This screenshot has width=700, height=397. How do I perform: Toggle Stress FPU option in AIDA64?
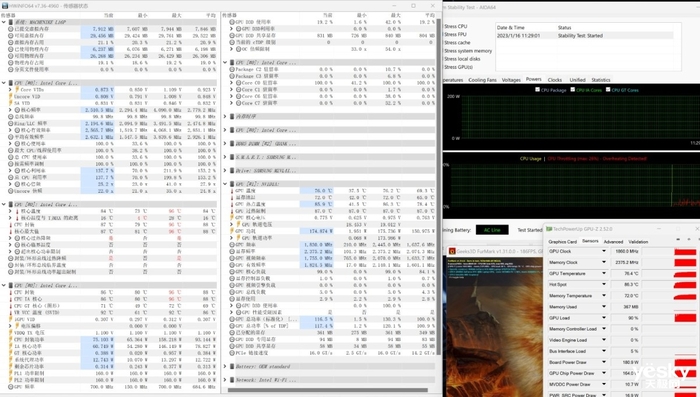click(455, 34)
